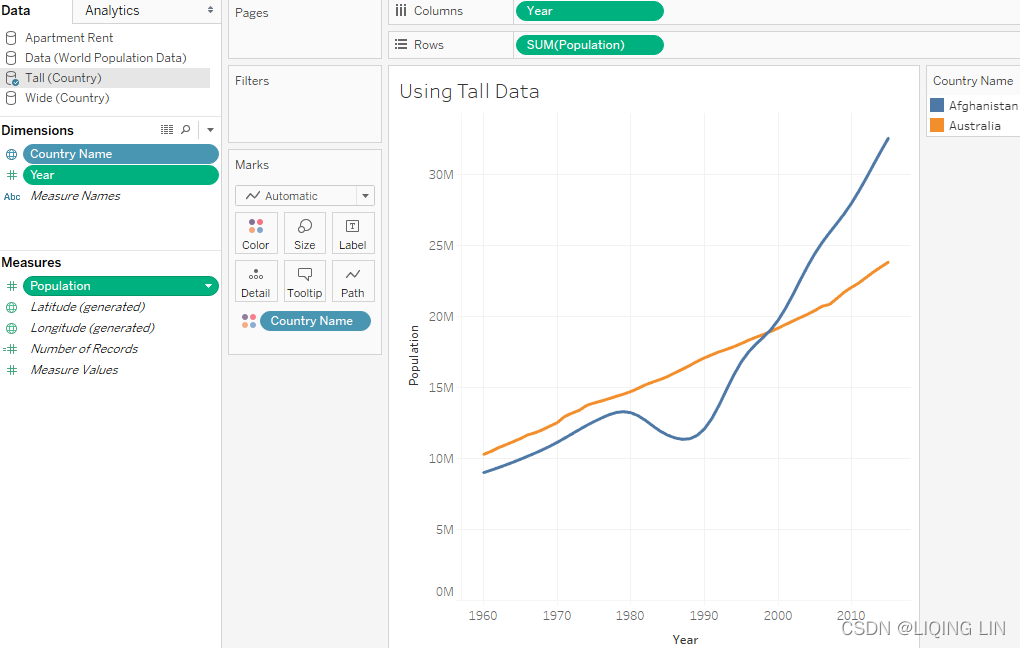Click the globe icon beside Country Name
This screenshot has height=648, width=1020.
(x=12, y=154)
